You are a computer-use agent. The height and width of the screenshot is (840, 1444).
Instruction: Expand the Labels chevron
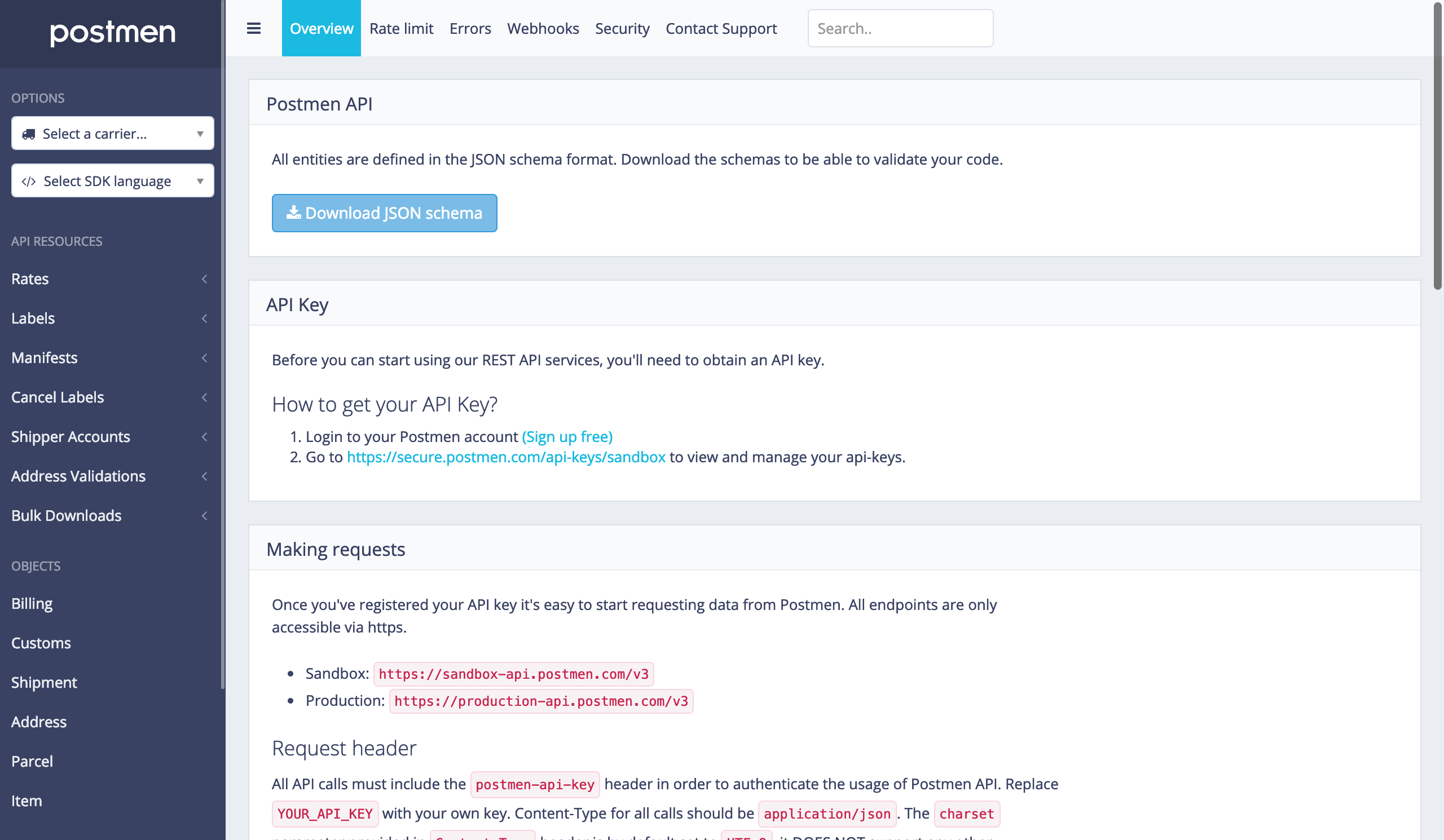pyautogui.click(x=205, y=319)
